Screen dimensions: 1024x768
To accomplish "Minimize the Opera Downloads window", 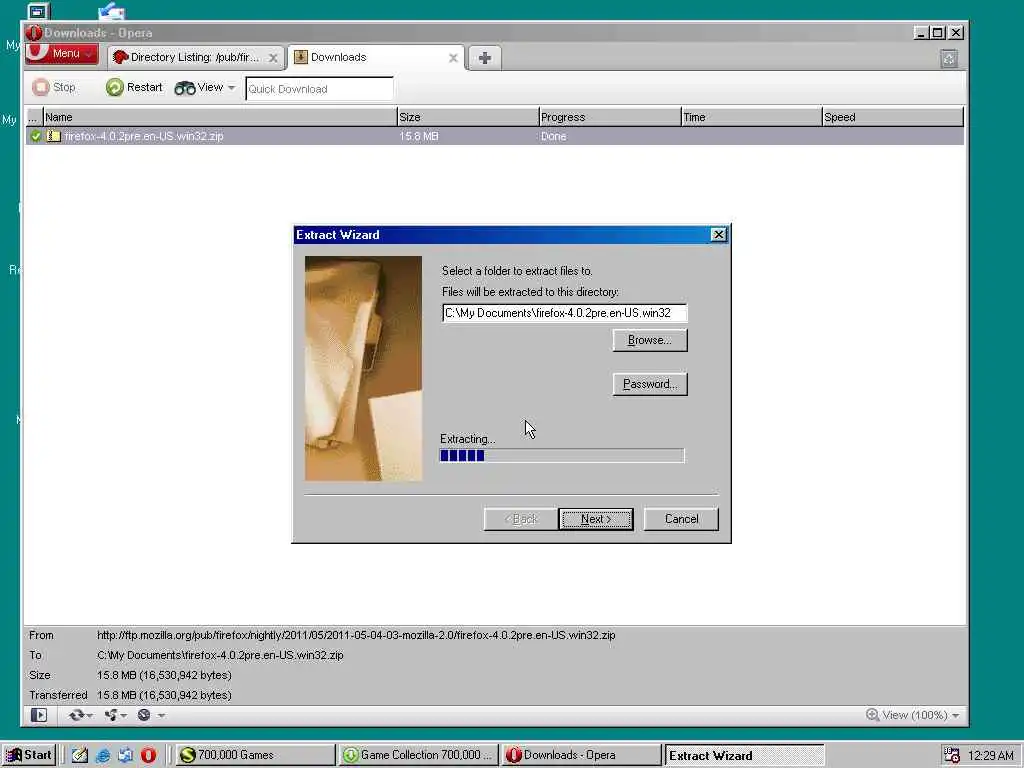I will click(x=921, y=33).
